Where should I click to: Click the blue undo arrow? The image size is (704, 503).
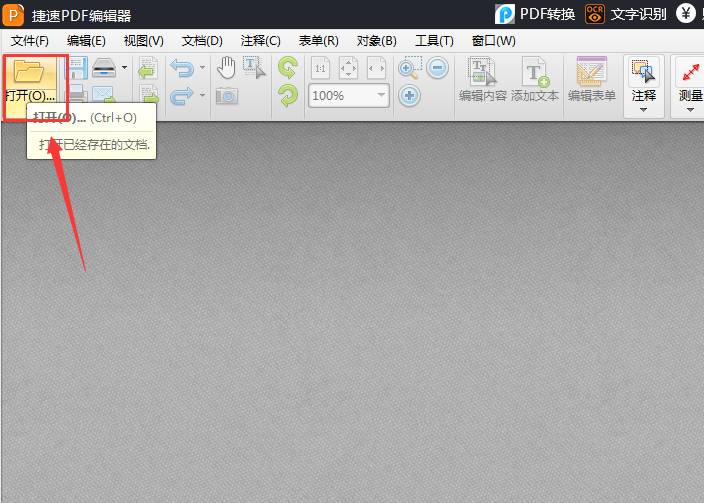pyautogui.click(x=182, y=68)
